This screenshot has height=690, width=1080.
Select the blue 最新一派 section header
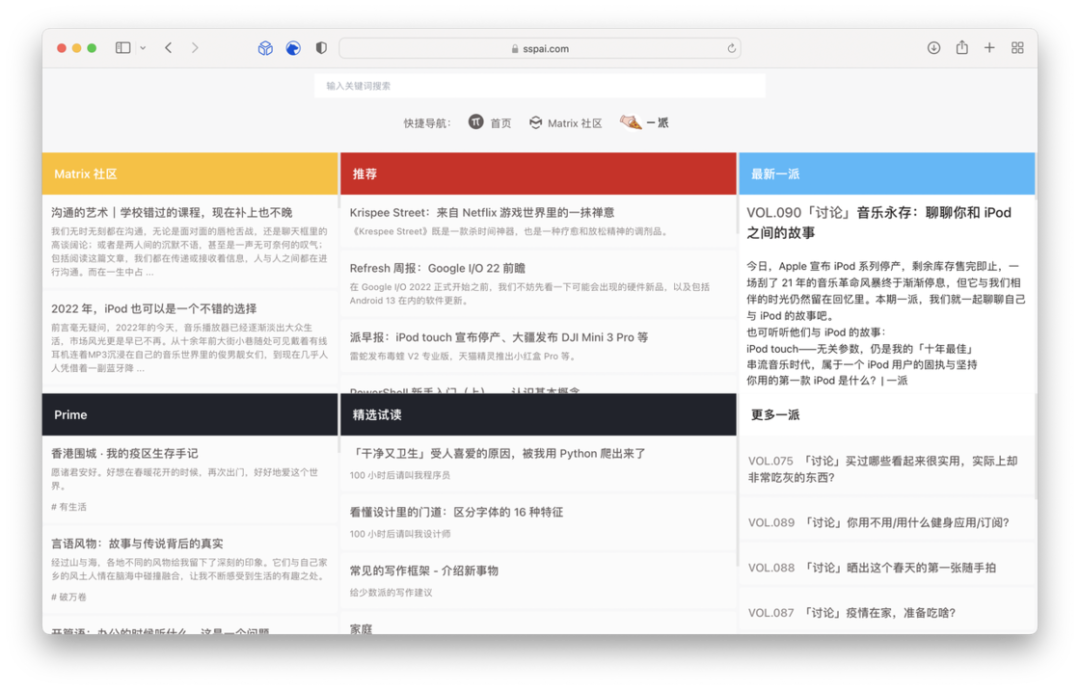(887, 174)
